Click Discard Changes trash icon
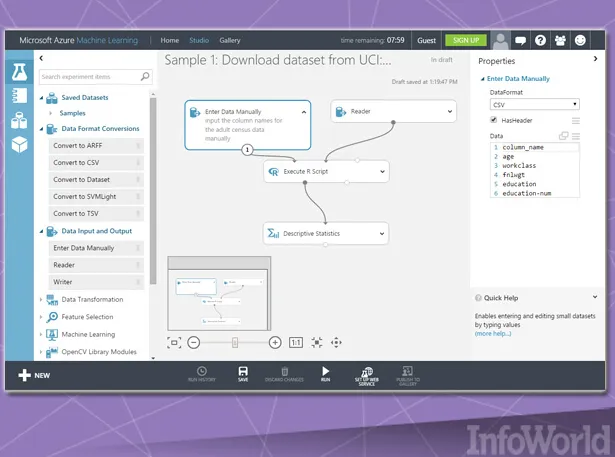The height and width of the screenshot is (457, 615). (284, 374)
